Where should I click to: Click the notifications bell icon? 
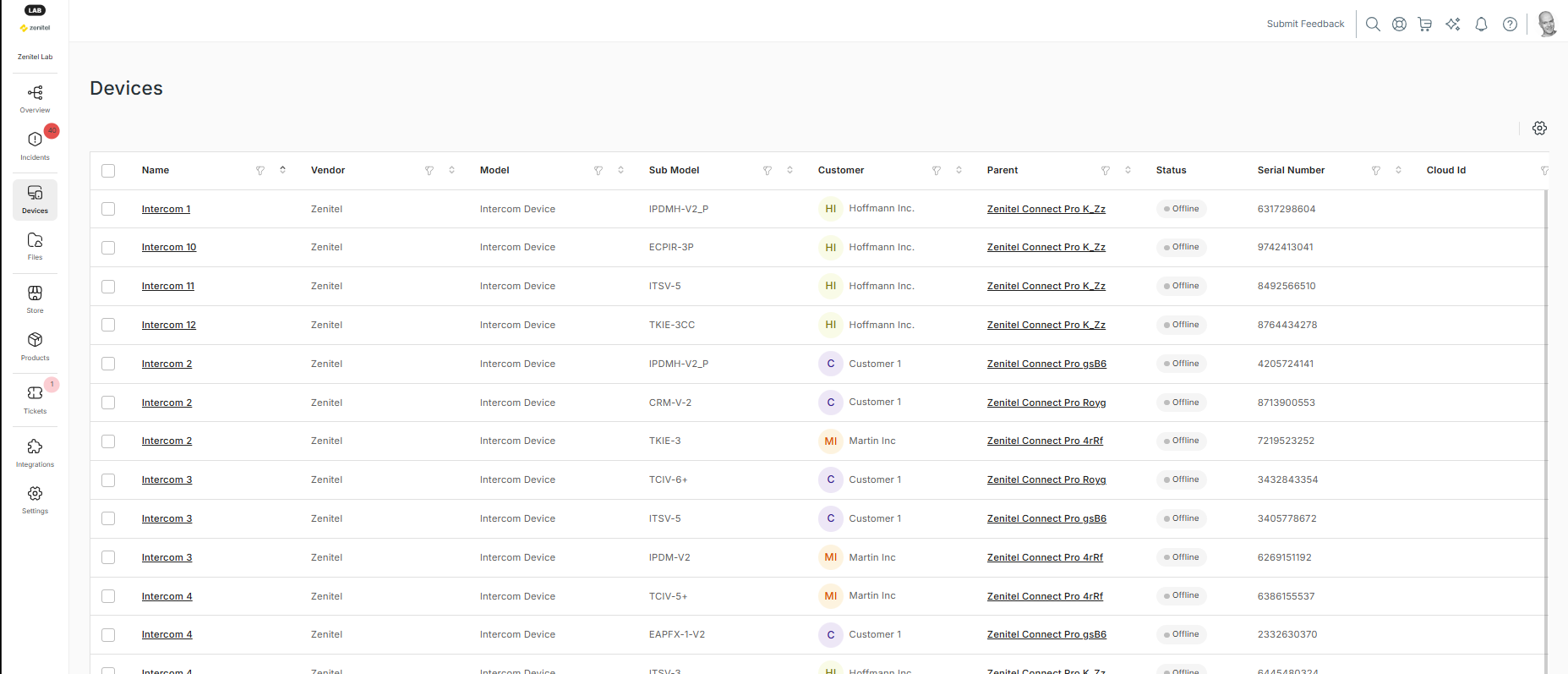(x=1481, y=25)
